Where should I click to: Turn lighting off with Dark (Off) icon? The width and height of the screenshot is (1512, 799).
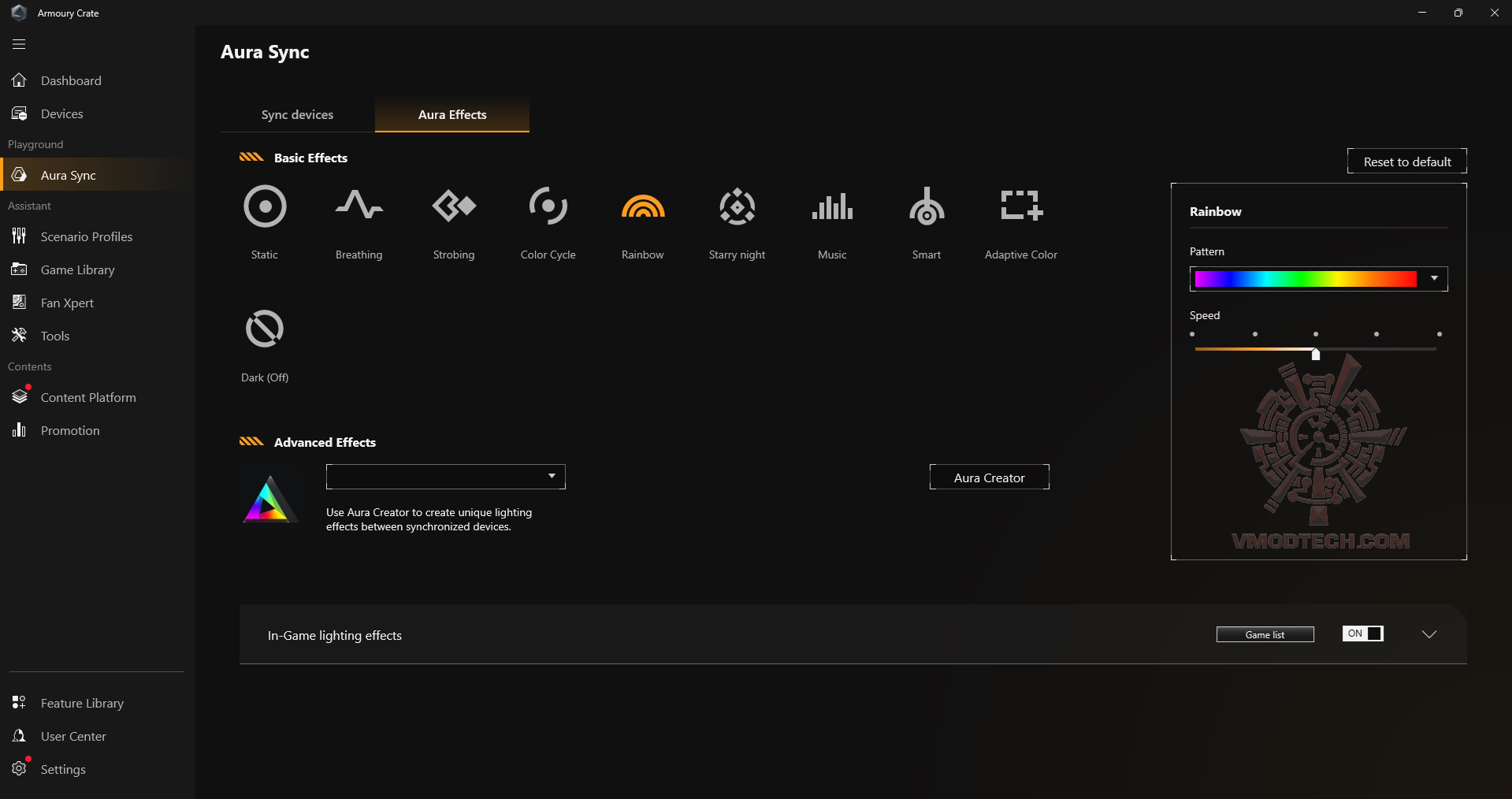(x=265, y=329)
